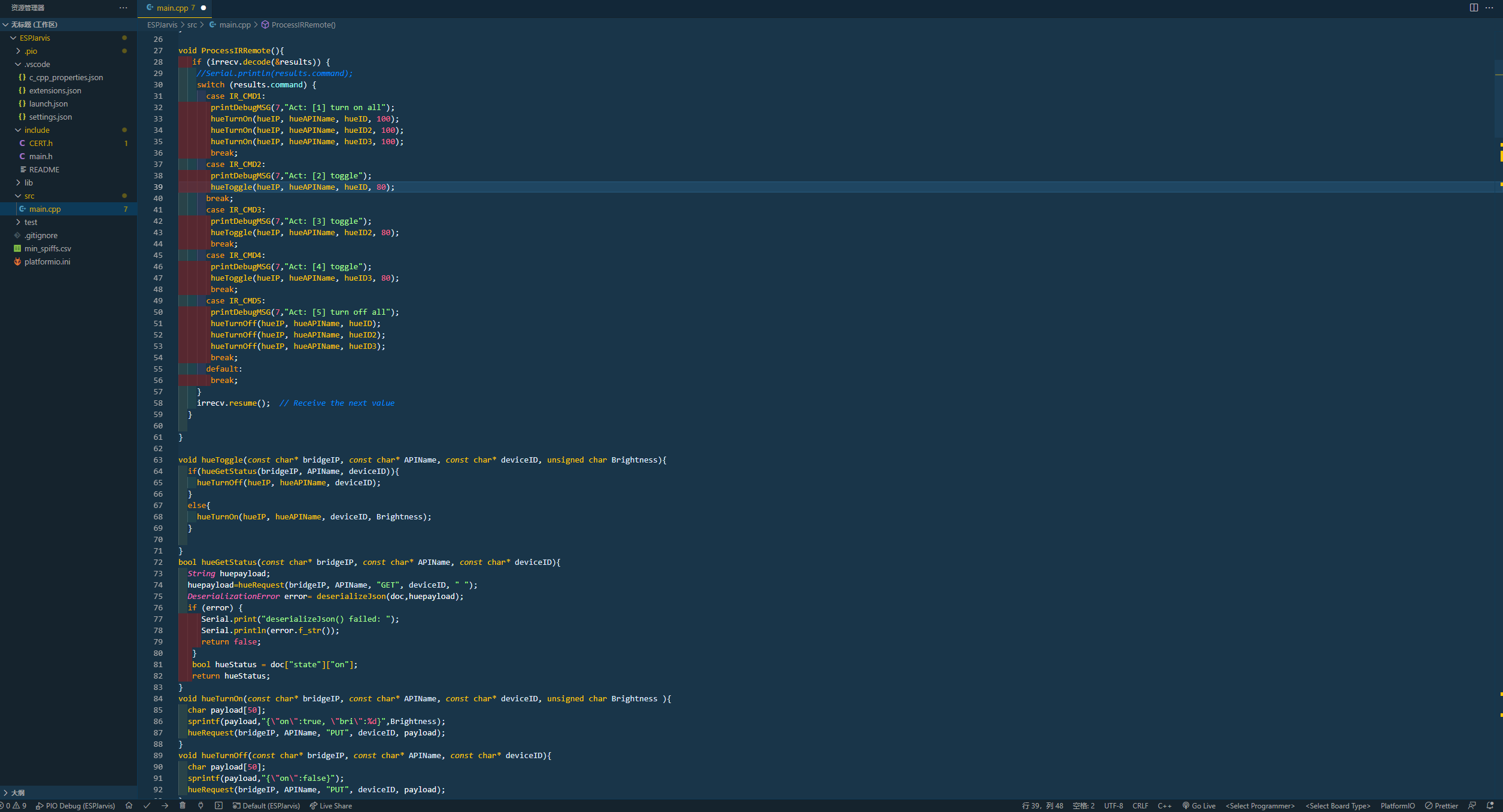1503x812 pixels.
Task: Open the explorer more actions menu
Action: (123, 7)
